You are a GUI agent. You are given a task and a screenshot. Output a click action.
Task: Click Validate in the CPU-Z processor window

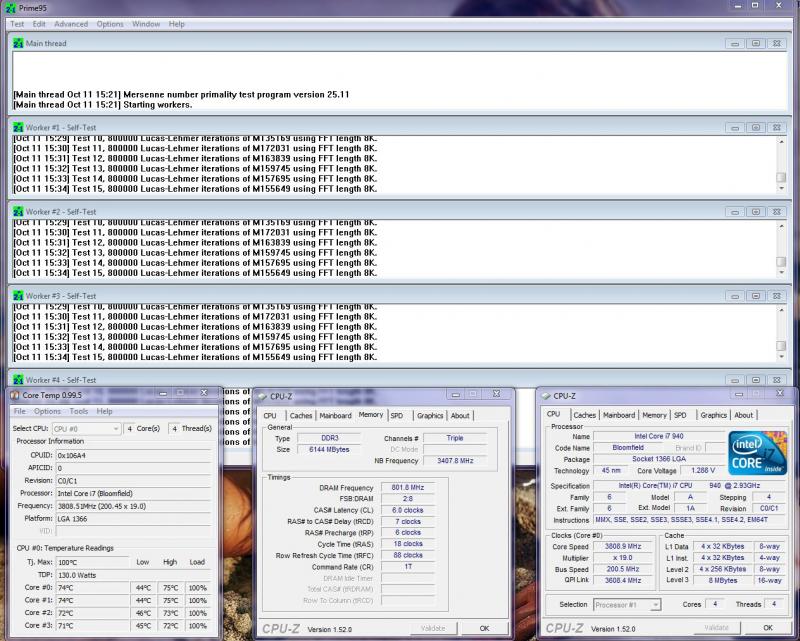(x=716, y=628)
